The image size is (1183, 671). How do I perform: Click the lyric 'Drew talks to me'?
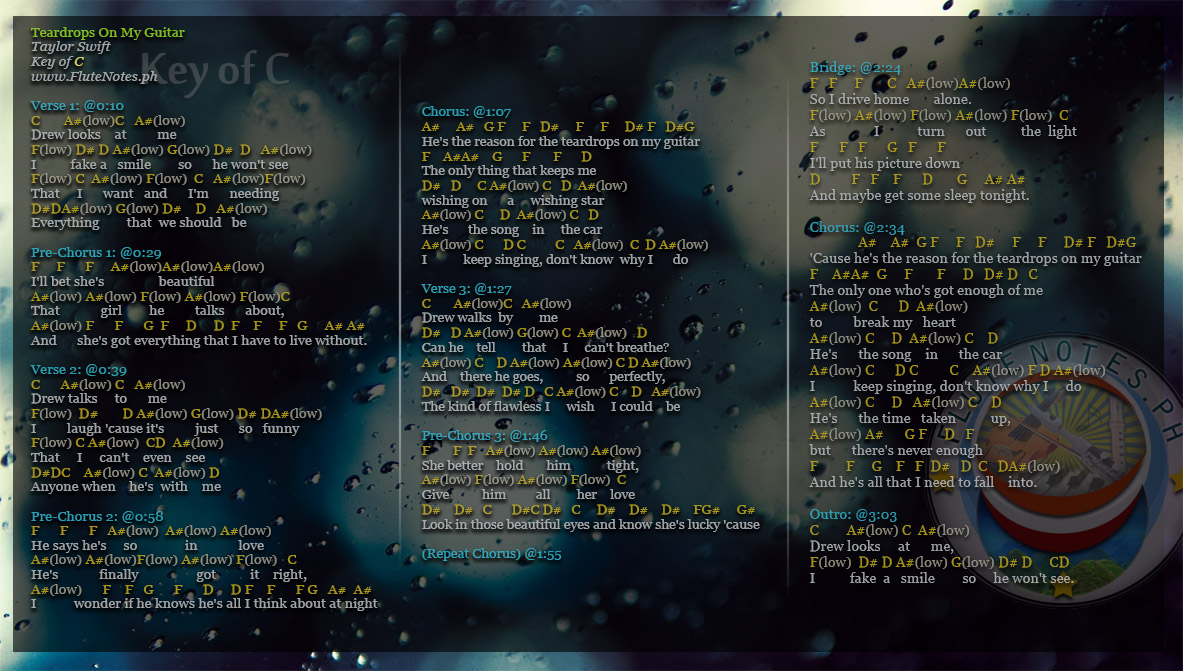(x=99, y=399)
